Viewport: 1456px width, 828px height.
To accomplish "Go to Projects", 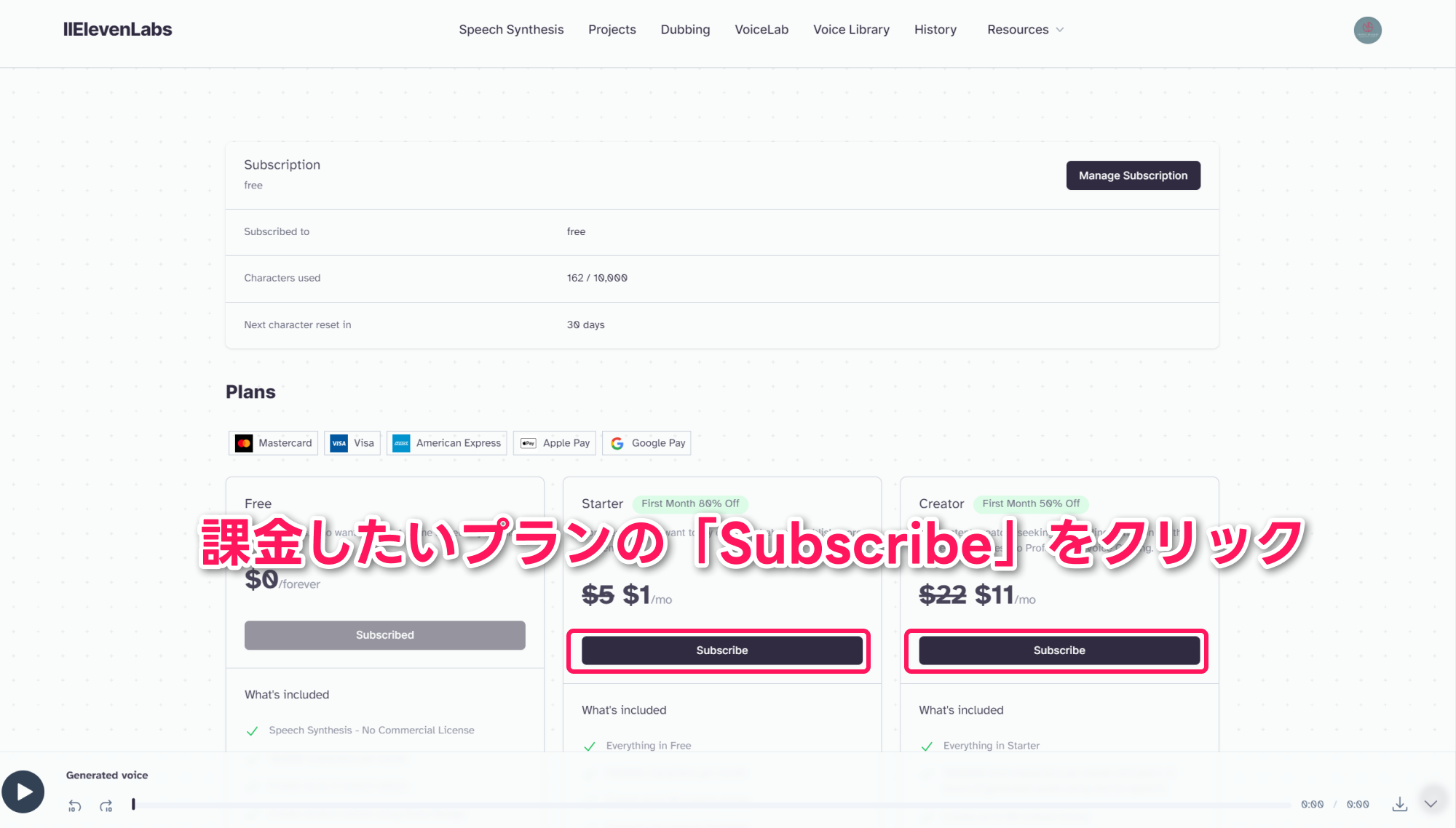I will (612, 30).
